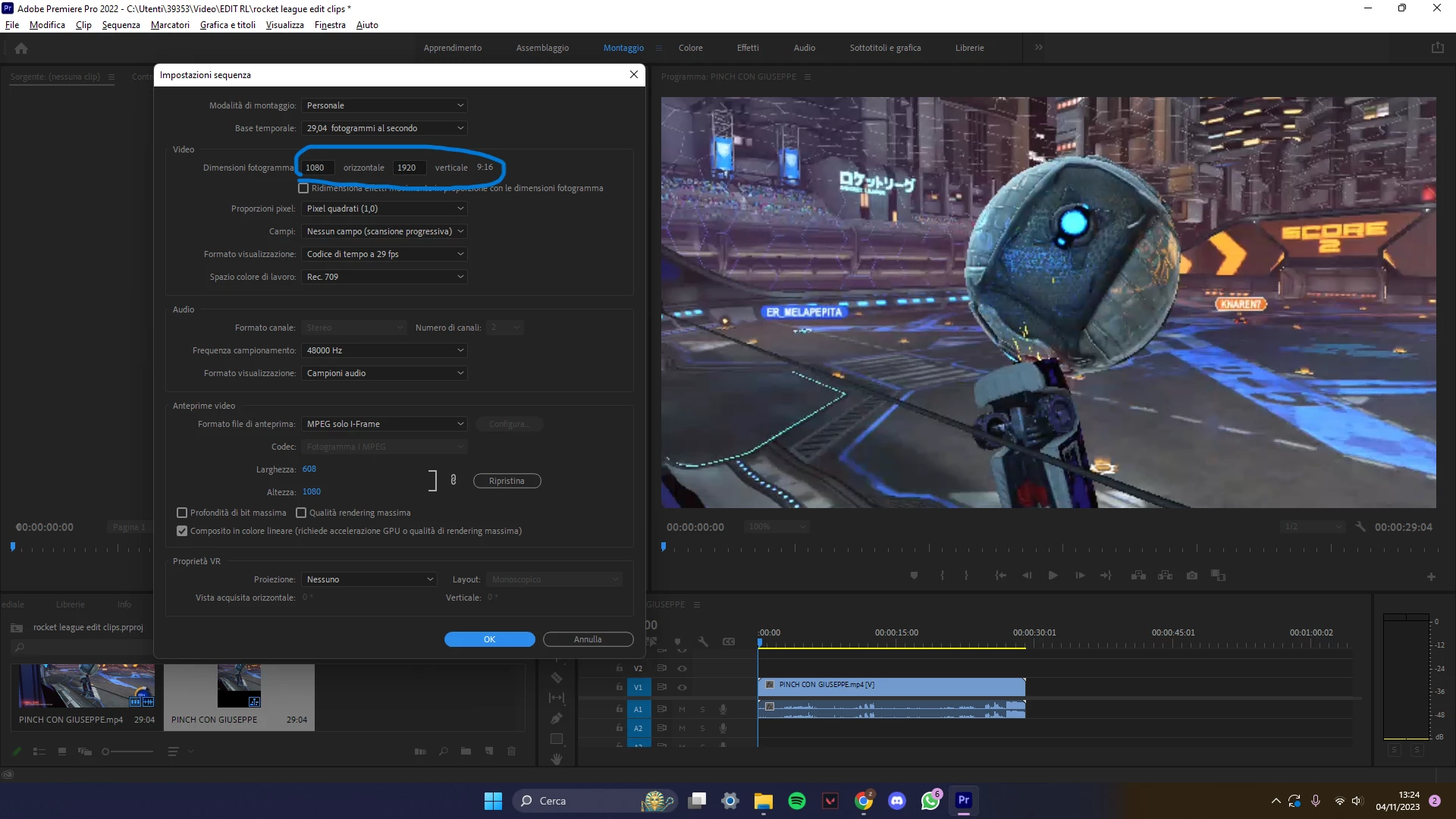Screen dimensions: 1456x819
Task: Open Frequenza campionamento 48000 Hz dropdown
Action: (384, 350)
